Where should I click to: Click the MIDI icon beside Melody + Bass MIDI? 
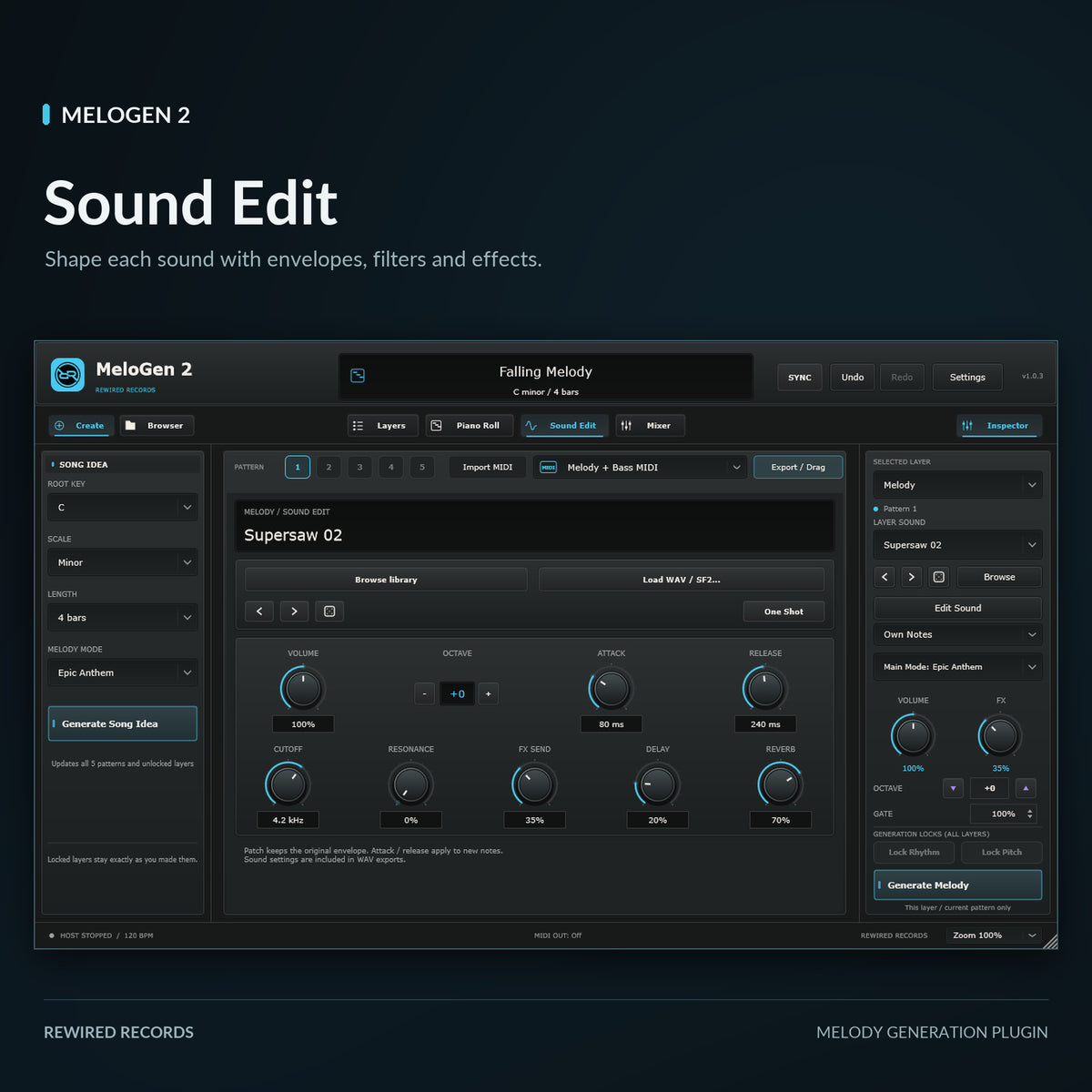click(549, 467)
